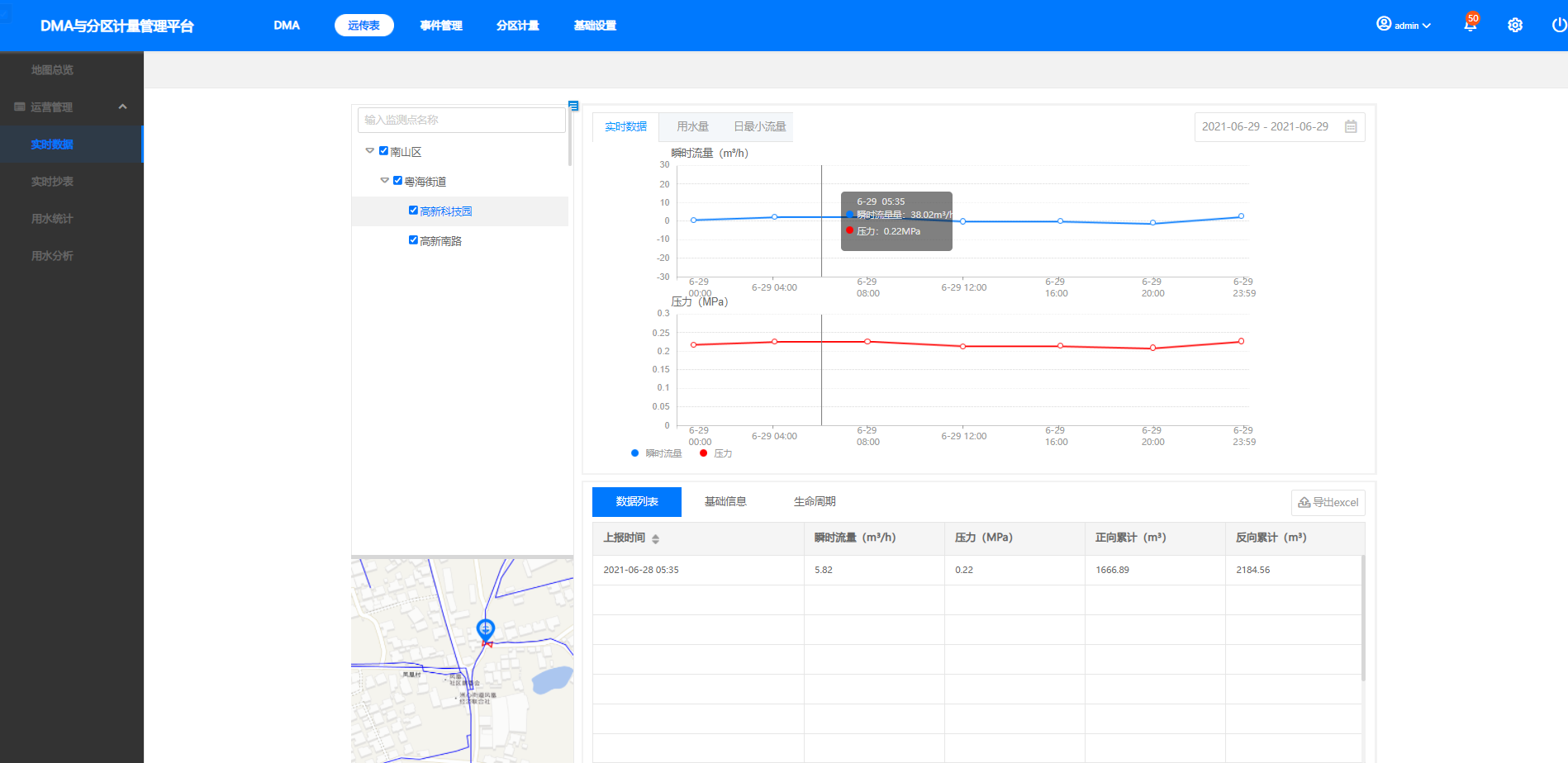Open the 分区计量 top menu
This screenshot has width=1568, height=763.
tap(517, 26)
